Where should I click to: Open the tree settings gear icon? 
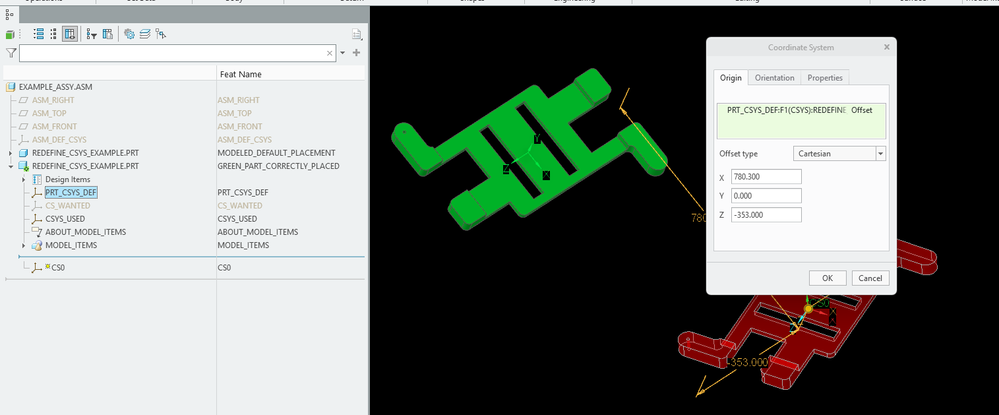coord(129,34)
